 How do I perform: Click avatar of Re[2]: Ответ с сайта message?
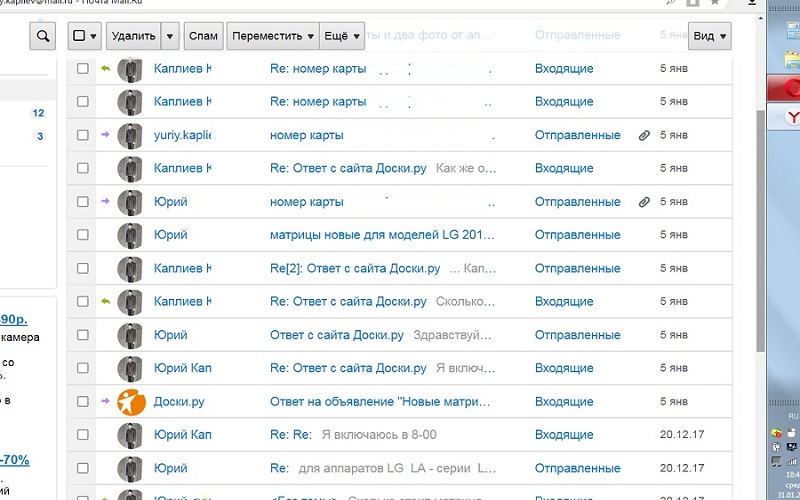131,269
